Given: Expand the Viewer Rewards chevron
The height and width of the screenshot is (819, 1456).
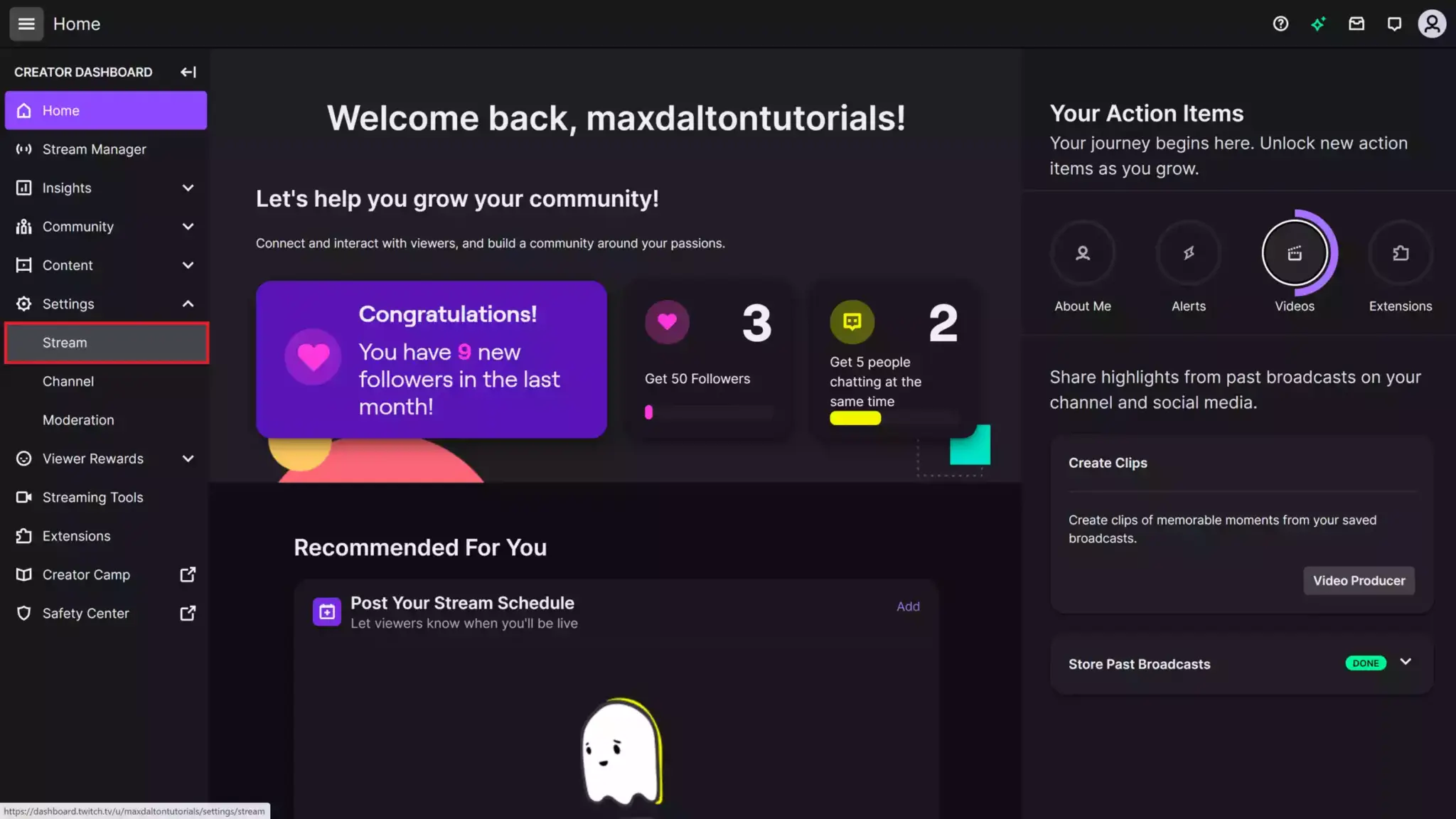Looking at the screenshot, I should click(x=188, y=459).
